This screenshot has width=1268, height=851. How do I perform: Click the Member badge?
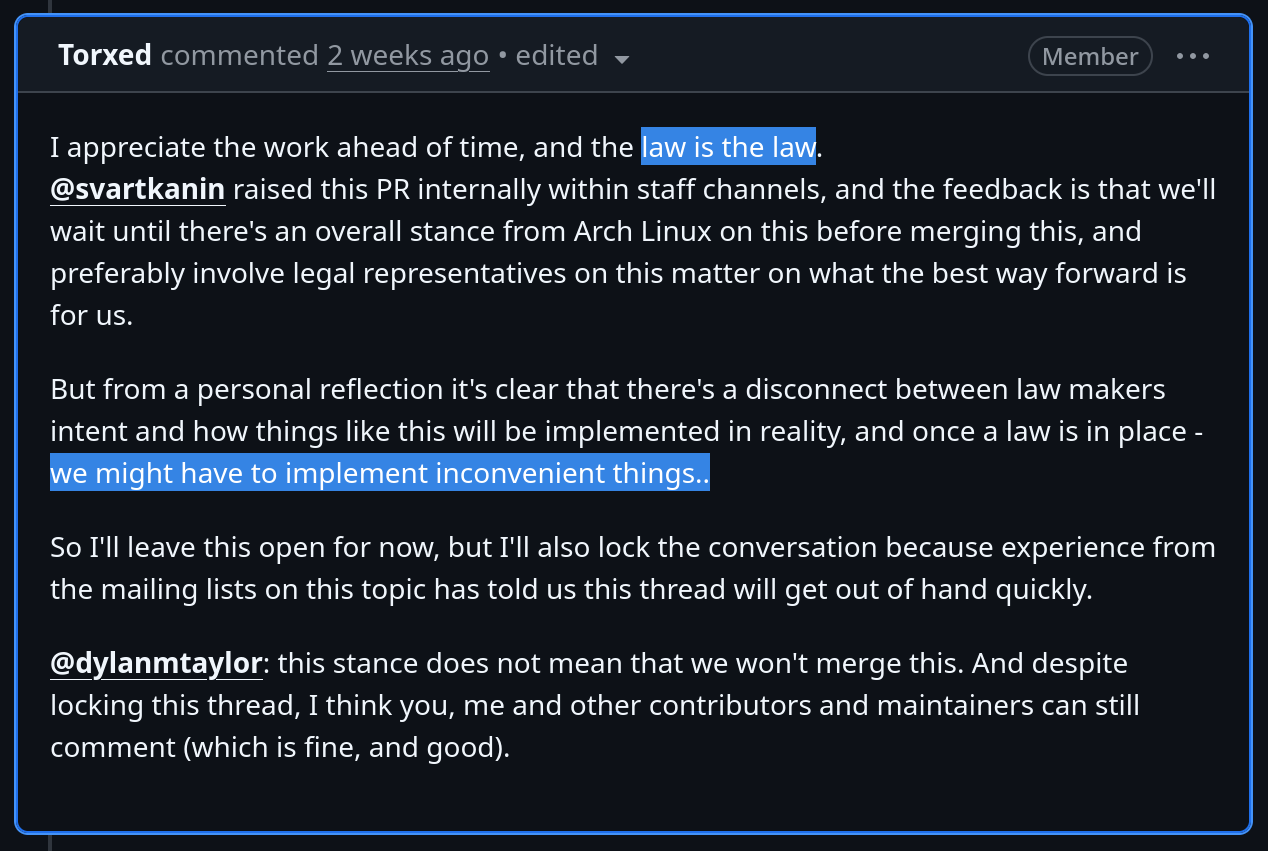(x=1089, y=56)
